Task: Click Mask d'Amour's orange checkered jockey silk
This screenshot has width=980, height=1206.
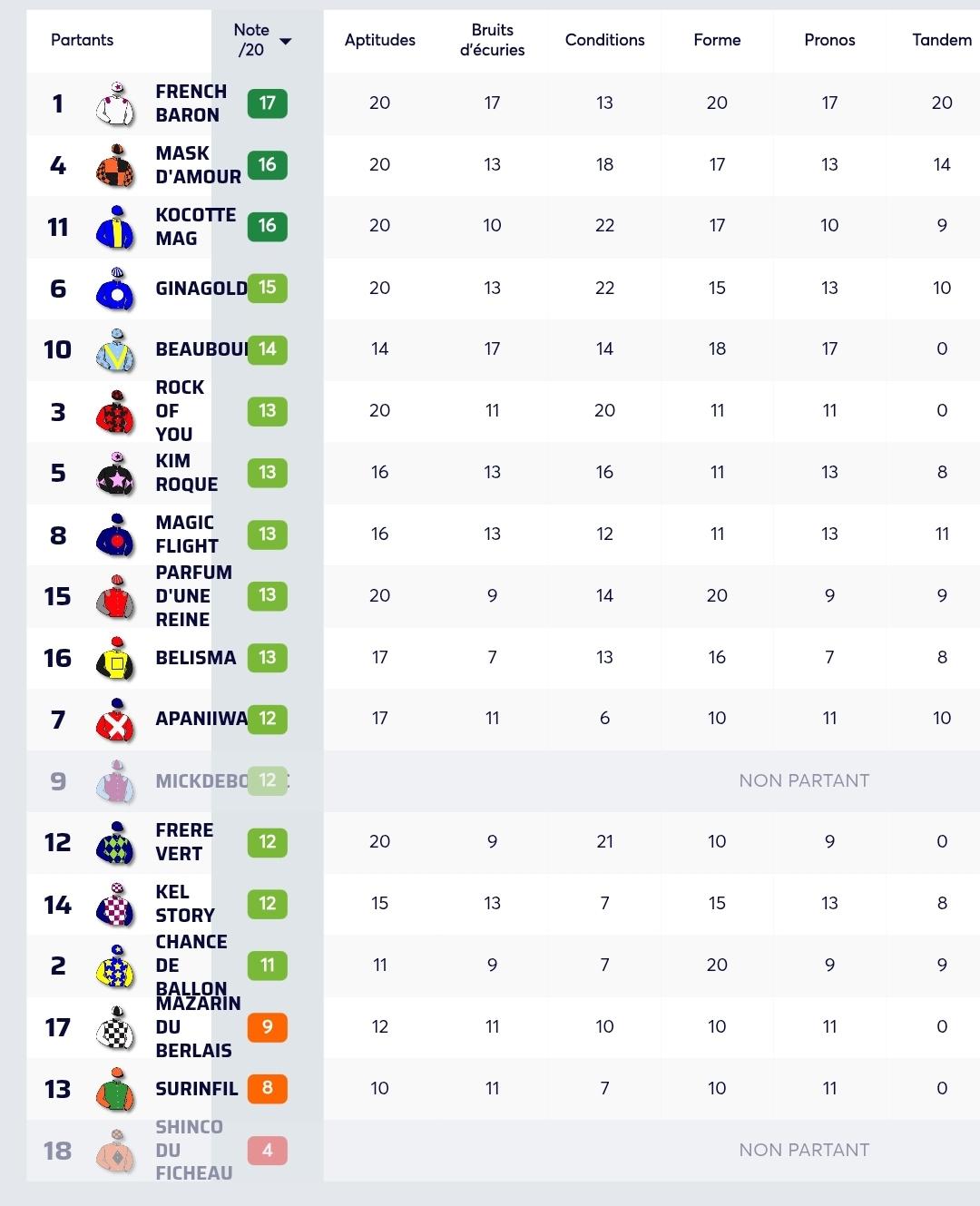Action: (x=115, y=165)
